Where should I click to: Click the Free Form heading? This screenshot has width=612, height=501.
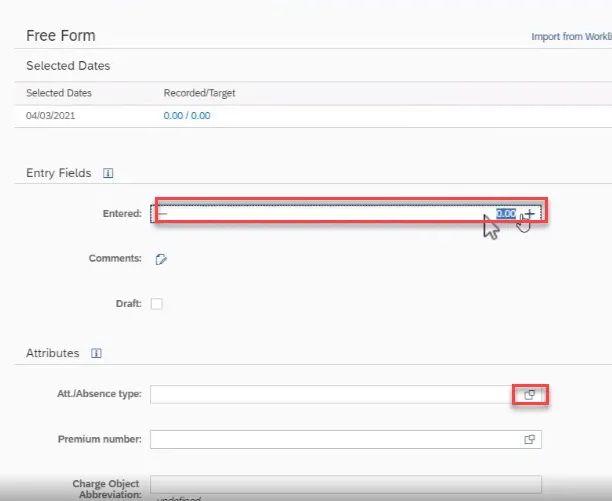(61, 36)
